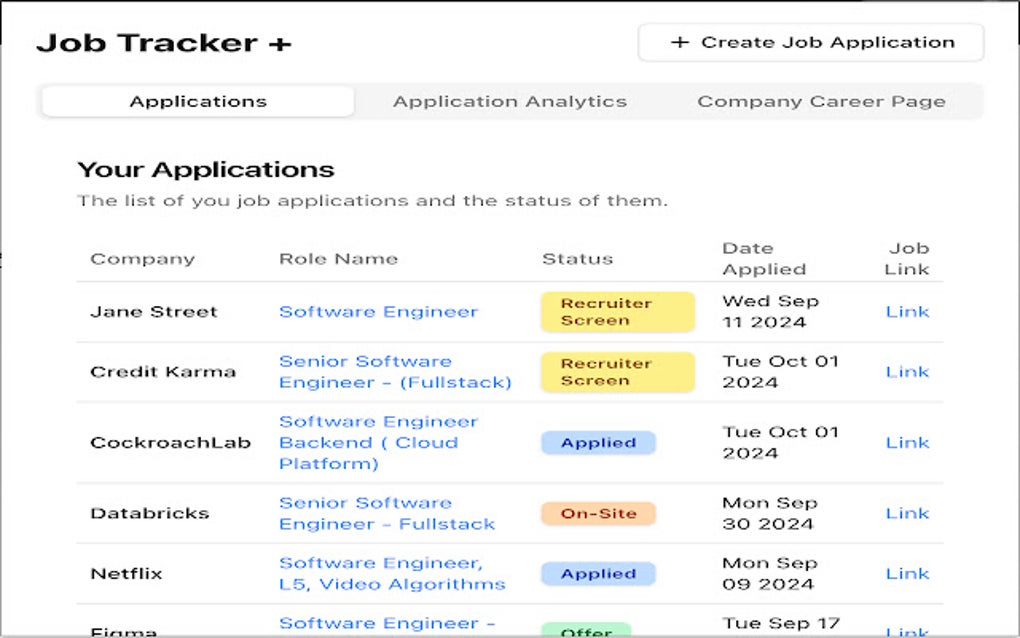
Task: Click Figma's Offer status badge
Action: pyautogui.click(x=586, y=631)
